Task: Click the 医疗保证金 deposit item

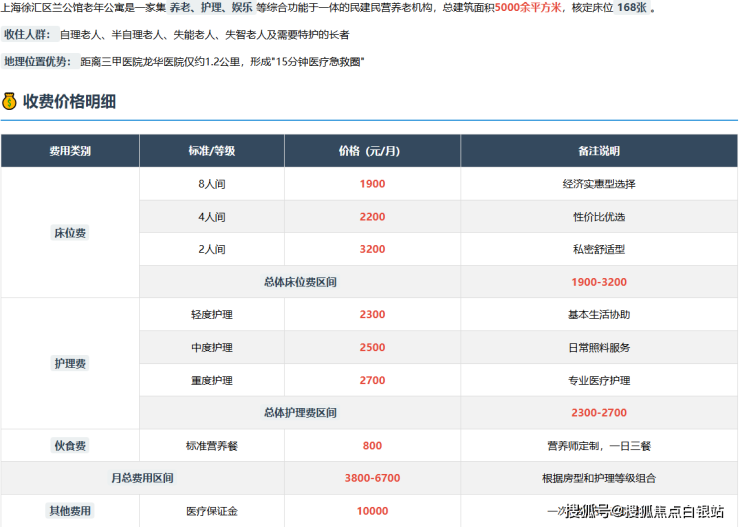Action: tap(211, 511)
